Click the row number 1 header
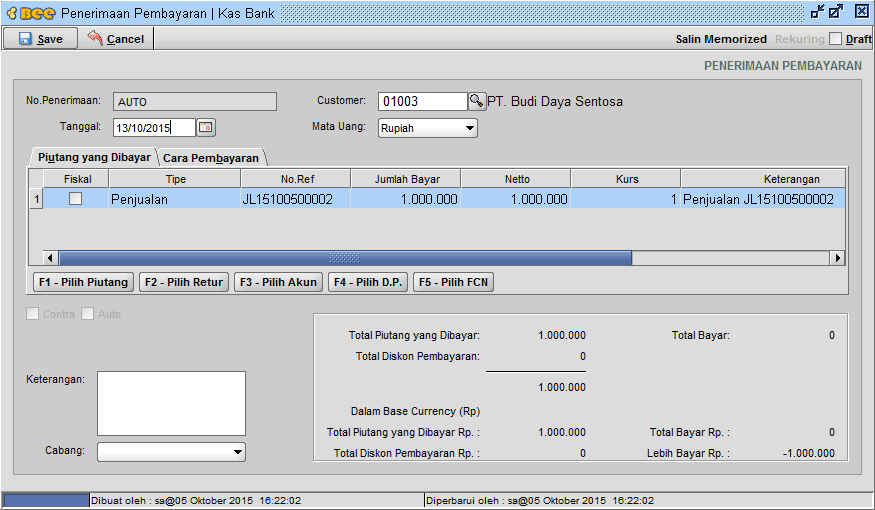The image size is (875, 510). (x=36, y=199)
